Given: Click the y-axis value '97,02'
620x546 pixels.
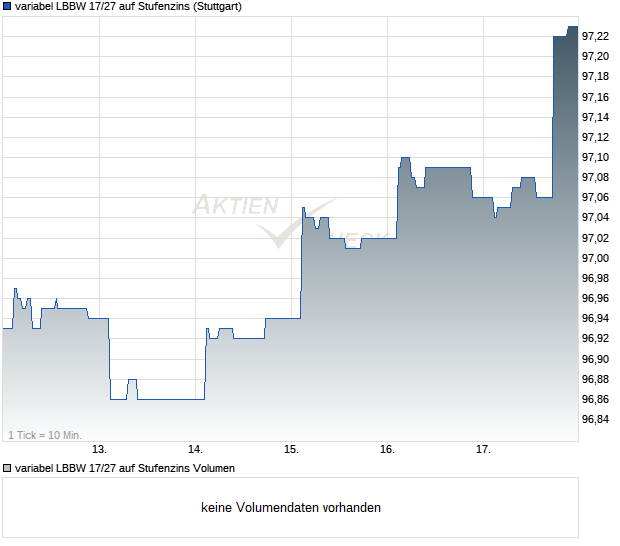Looking at the screenshot, I should [595, 238].
